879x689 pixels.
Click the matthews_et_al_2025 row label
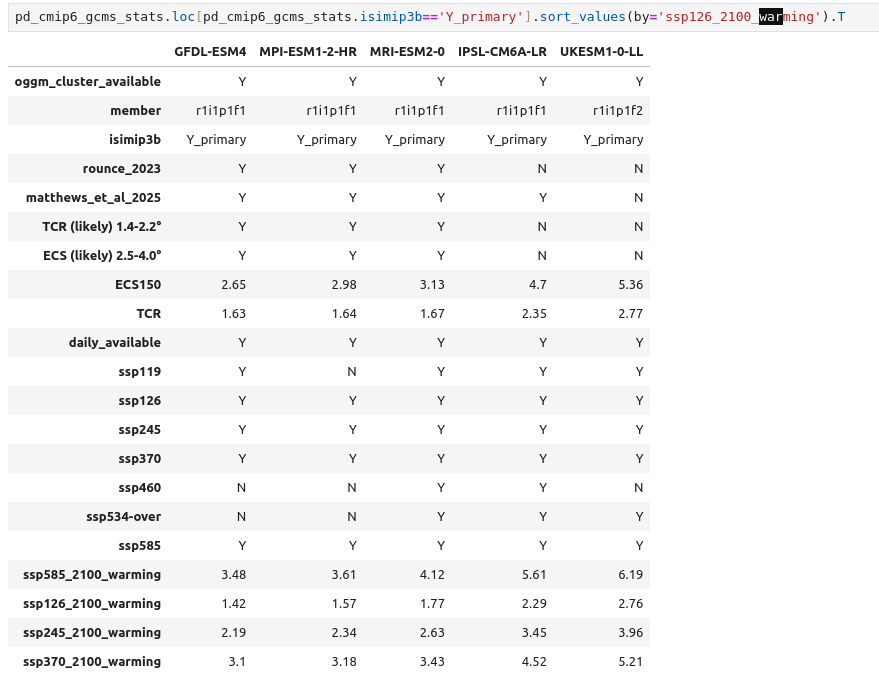point(93,197)
